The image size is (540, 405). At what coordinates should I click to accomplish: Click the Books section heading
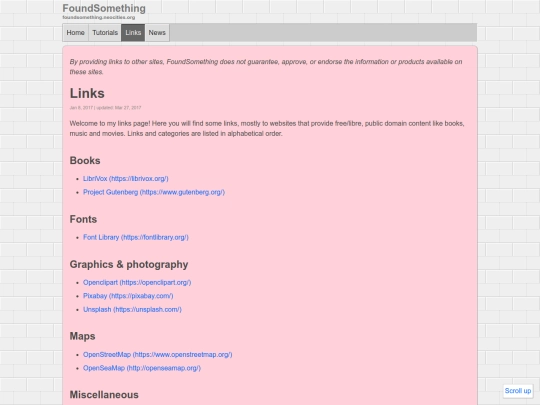click(85, 160)
